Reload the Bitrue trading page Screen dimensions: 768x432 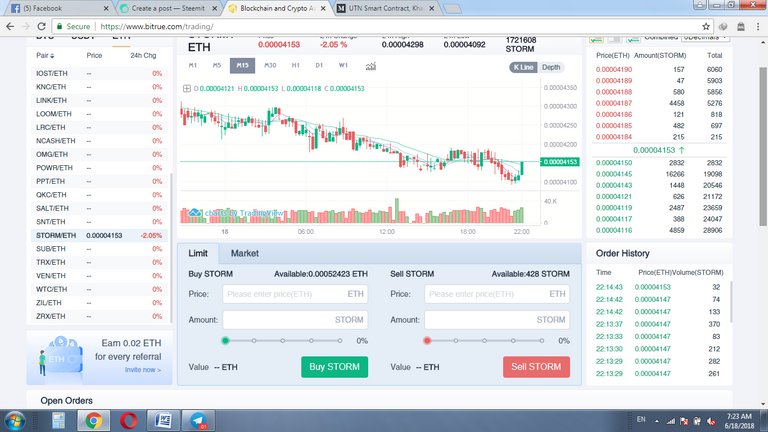(42, 26)
